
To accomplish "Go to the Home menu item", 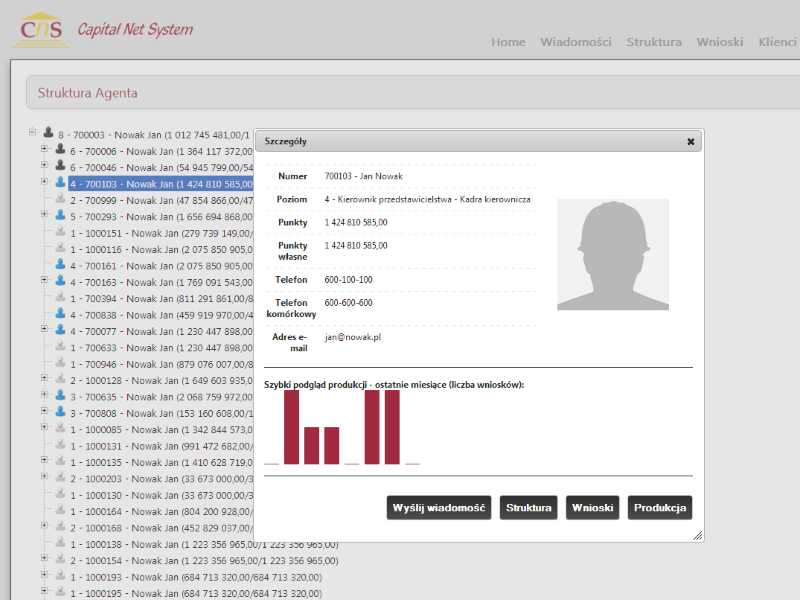I will click(x=508, y=42).
